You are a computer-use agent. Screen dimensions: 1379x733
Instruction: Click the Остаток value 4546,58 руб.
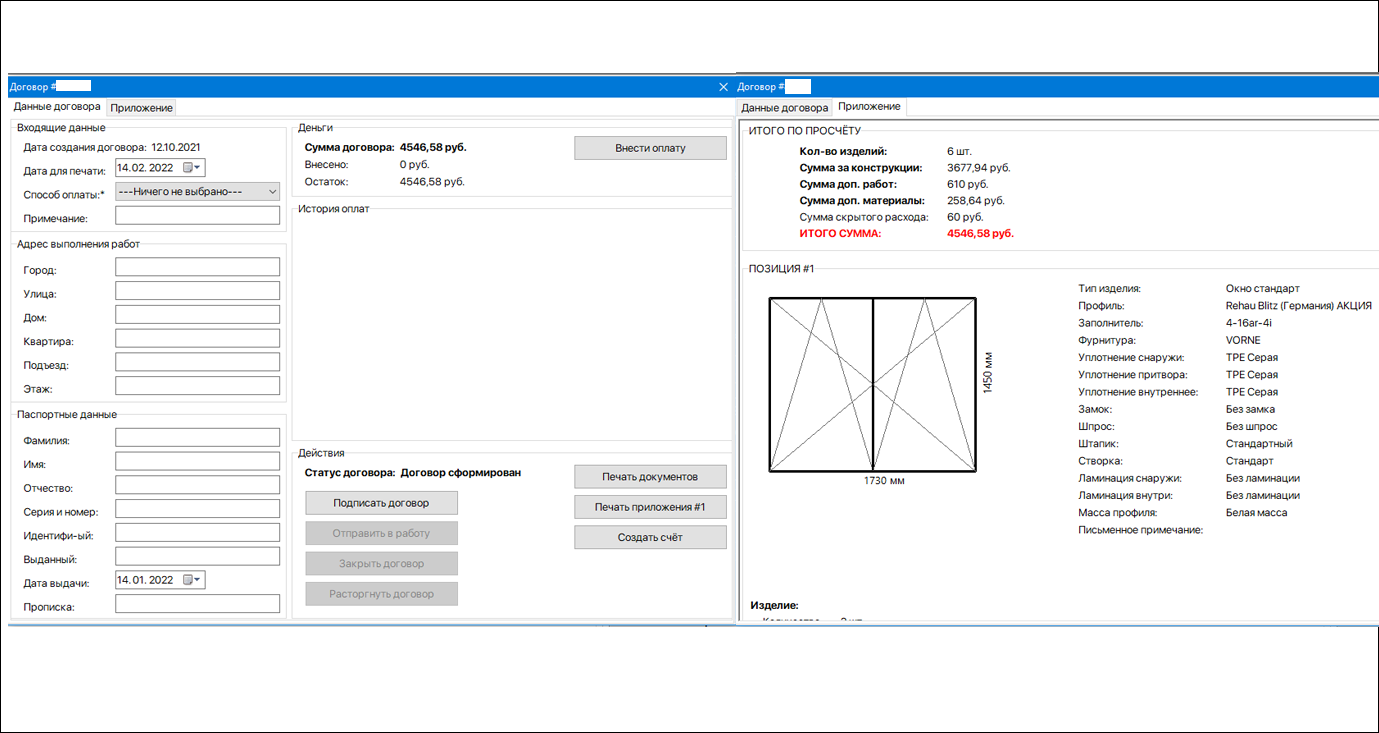pos(432,182)
